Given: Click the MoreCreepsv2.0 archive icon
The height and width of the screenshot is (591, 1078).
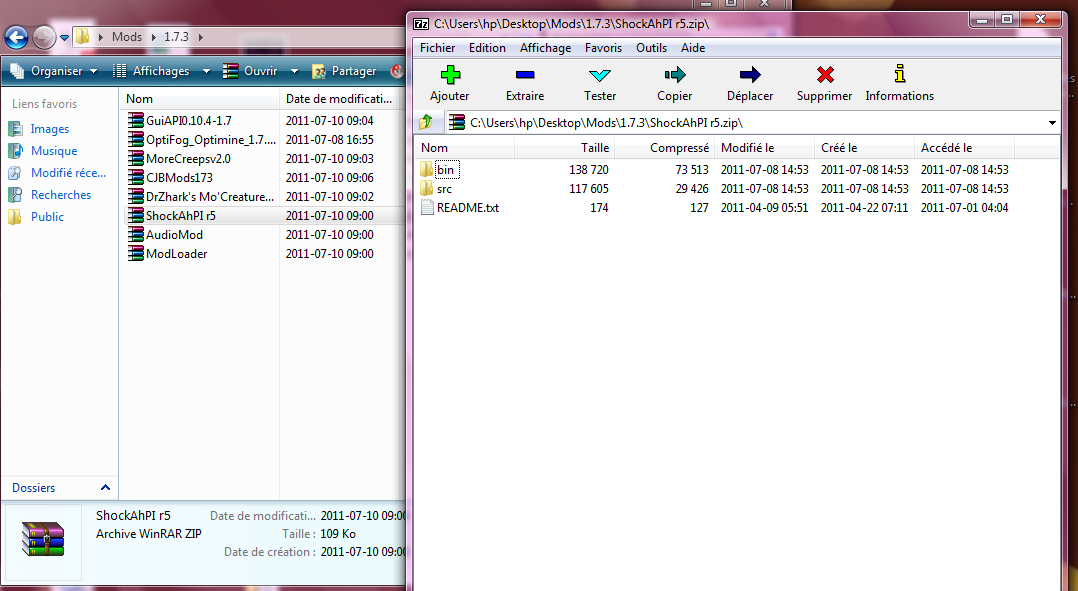Looking at the screenshot, I should 135,159.
